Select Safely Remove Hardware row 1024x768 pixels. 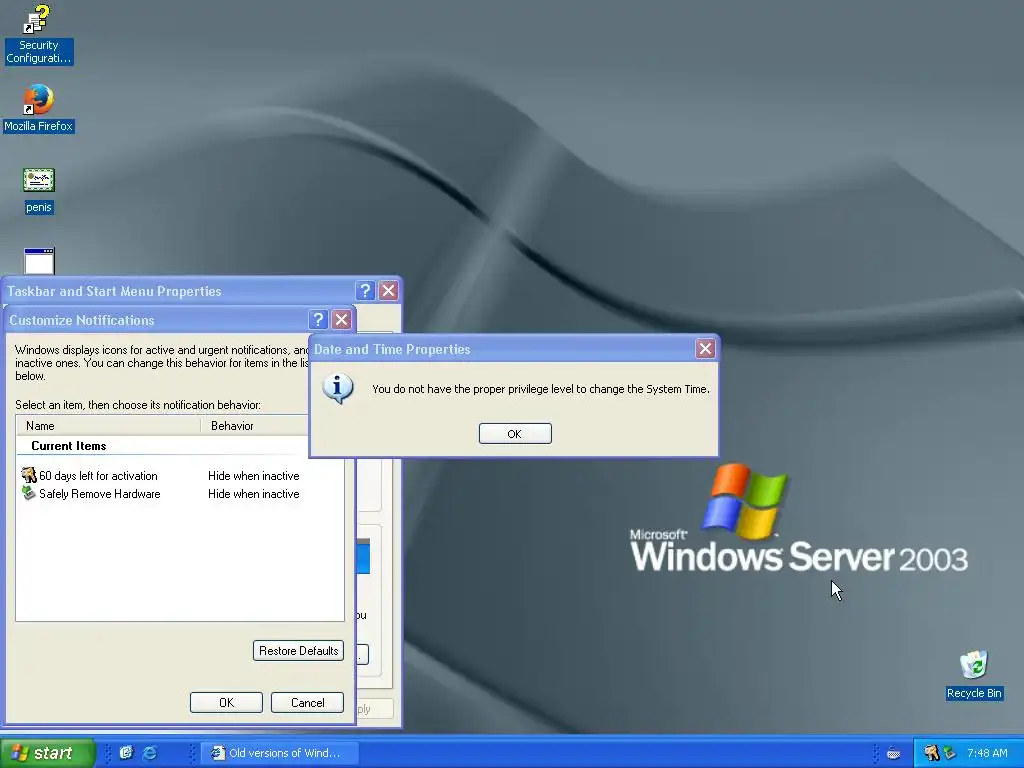pos(180,494)
